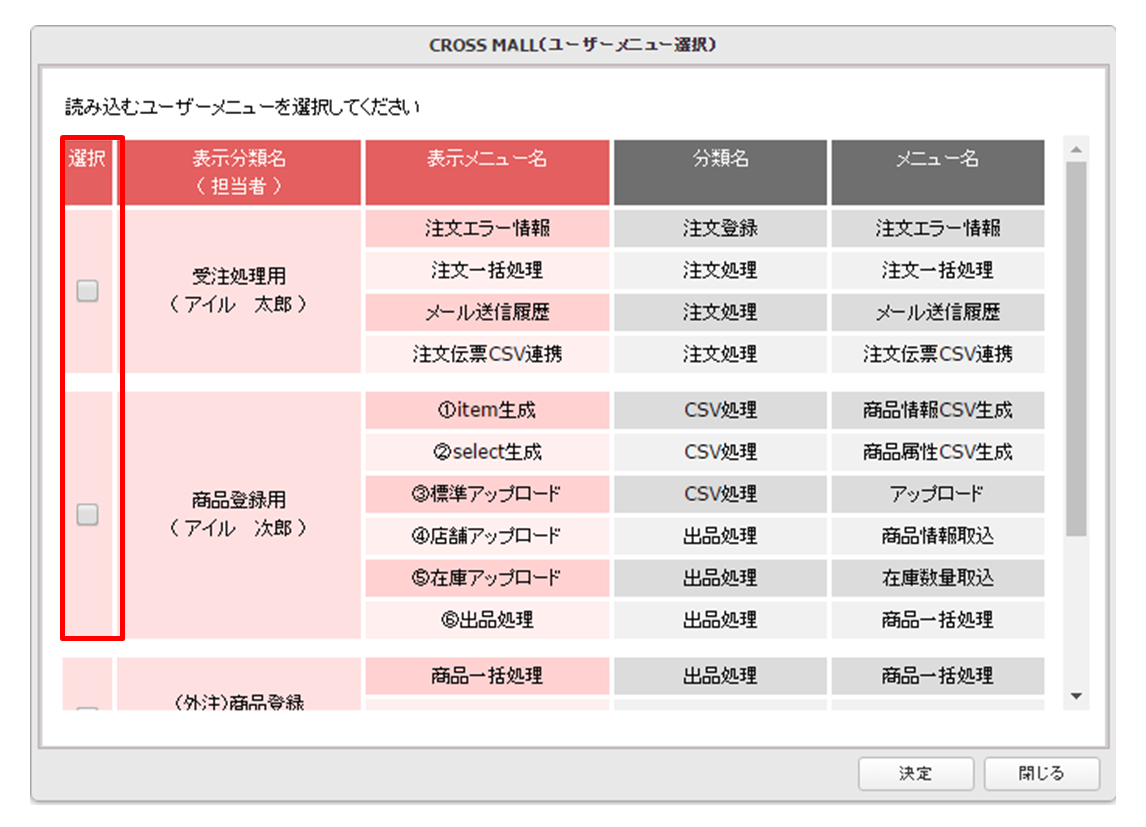Click the gray 分類名 column header

pyautogui.click(x=721, y=172)
